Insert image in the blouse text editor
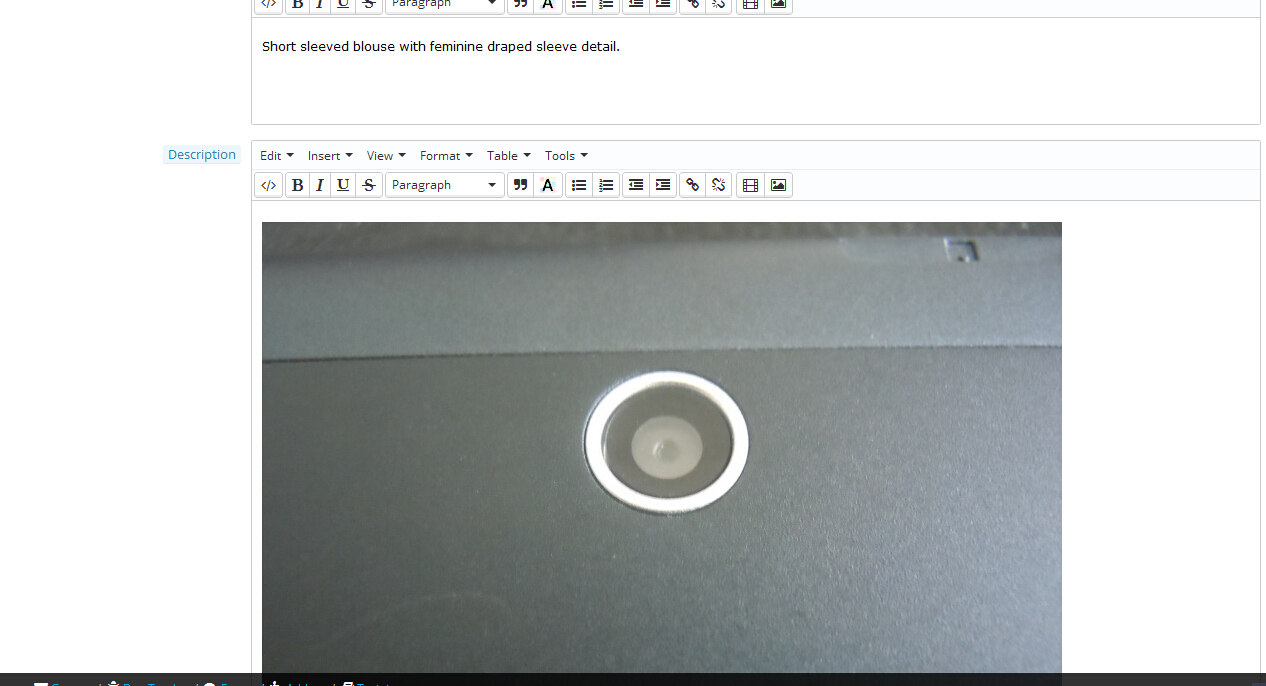The image size is (1266, 686). (778, 4)
